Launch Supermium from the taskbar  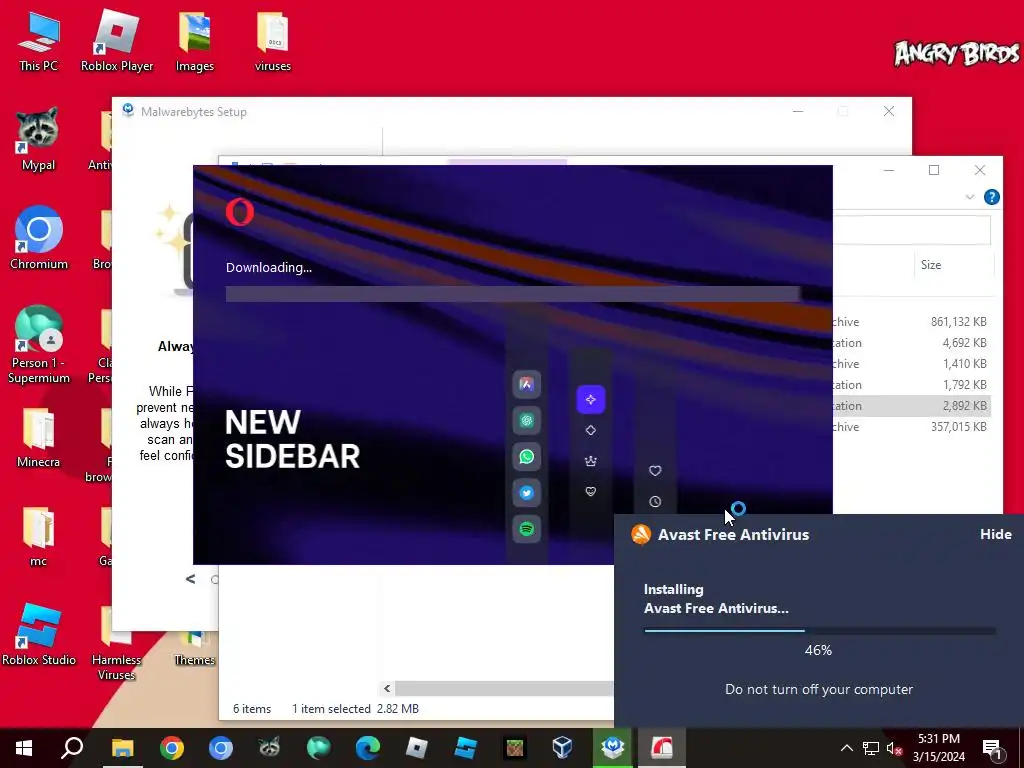[x=319, y=748]
